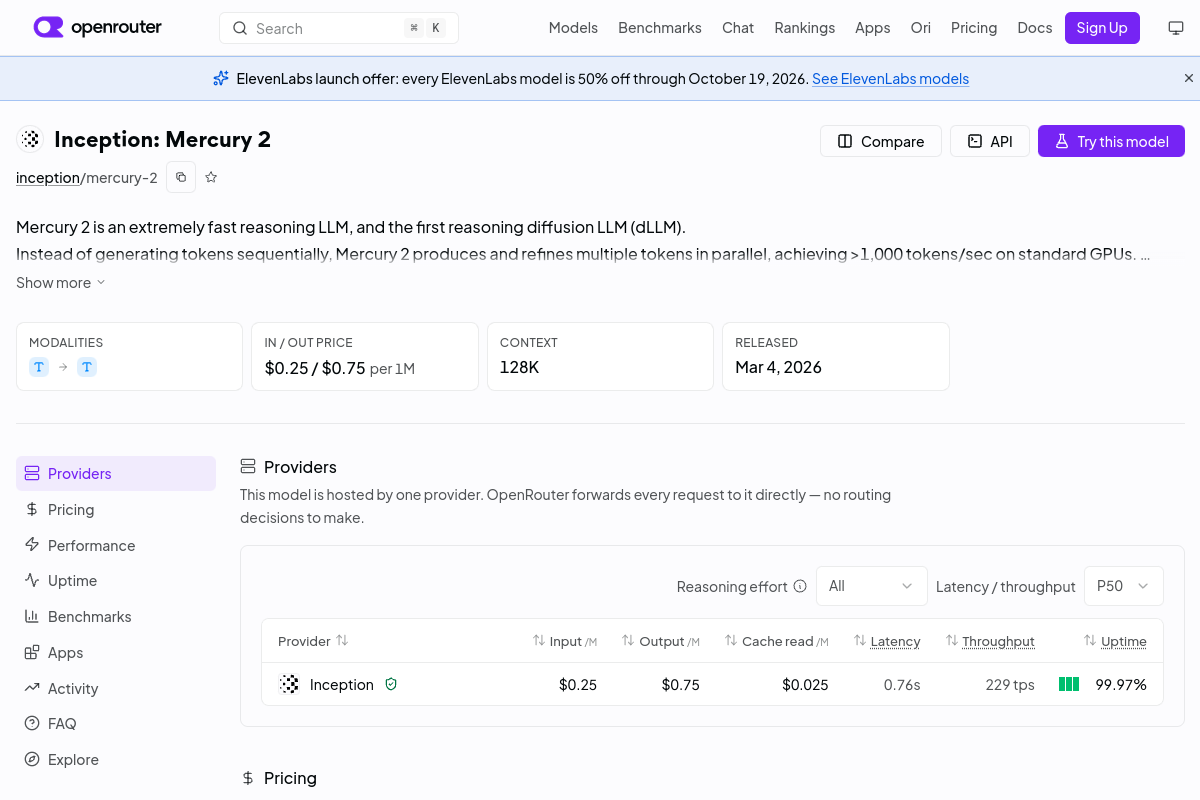
Task: Click the green uptime bars indicator
Action: (1069, 684)
